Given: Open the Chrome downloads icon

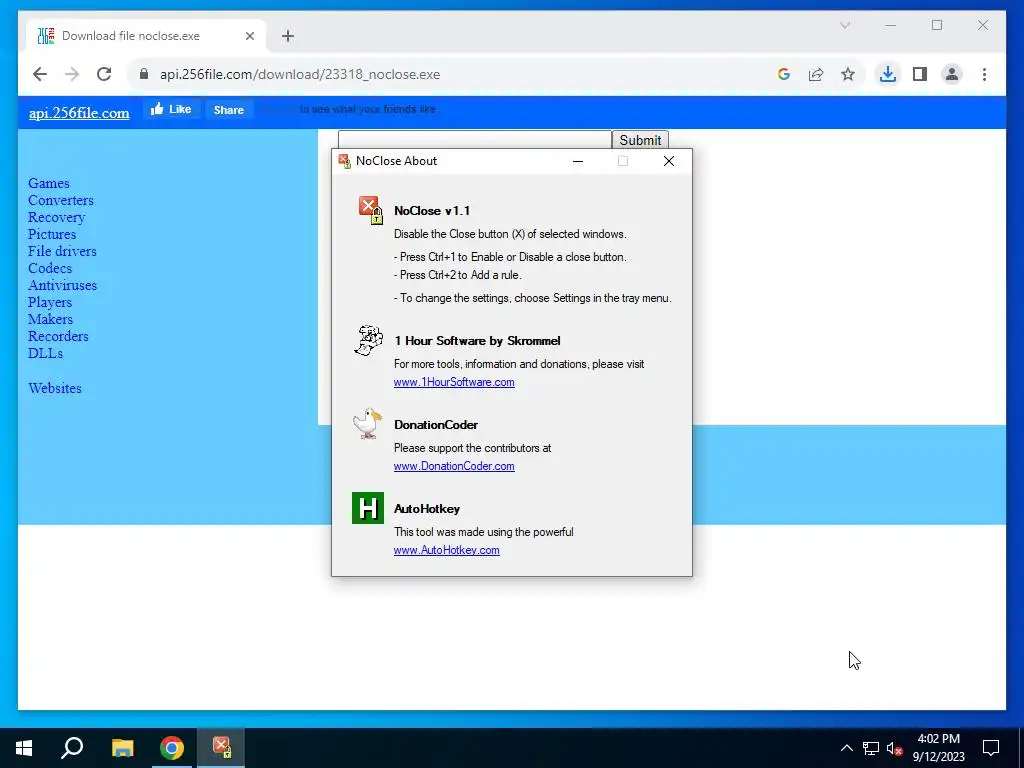Looking at the screenshot, I should click(888, 74).
